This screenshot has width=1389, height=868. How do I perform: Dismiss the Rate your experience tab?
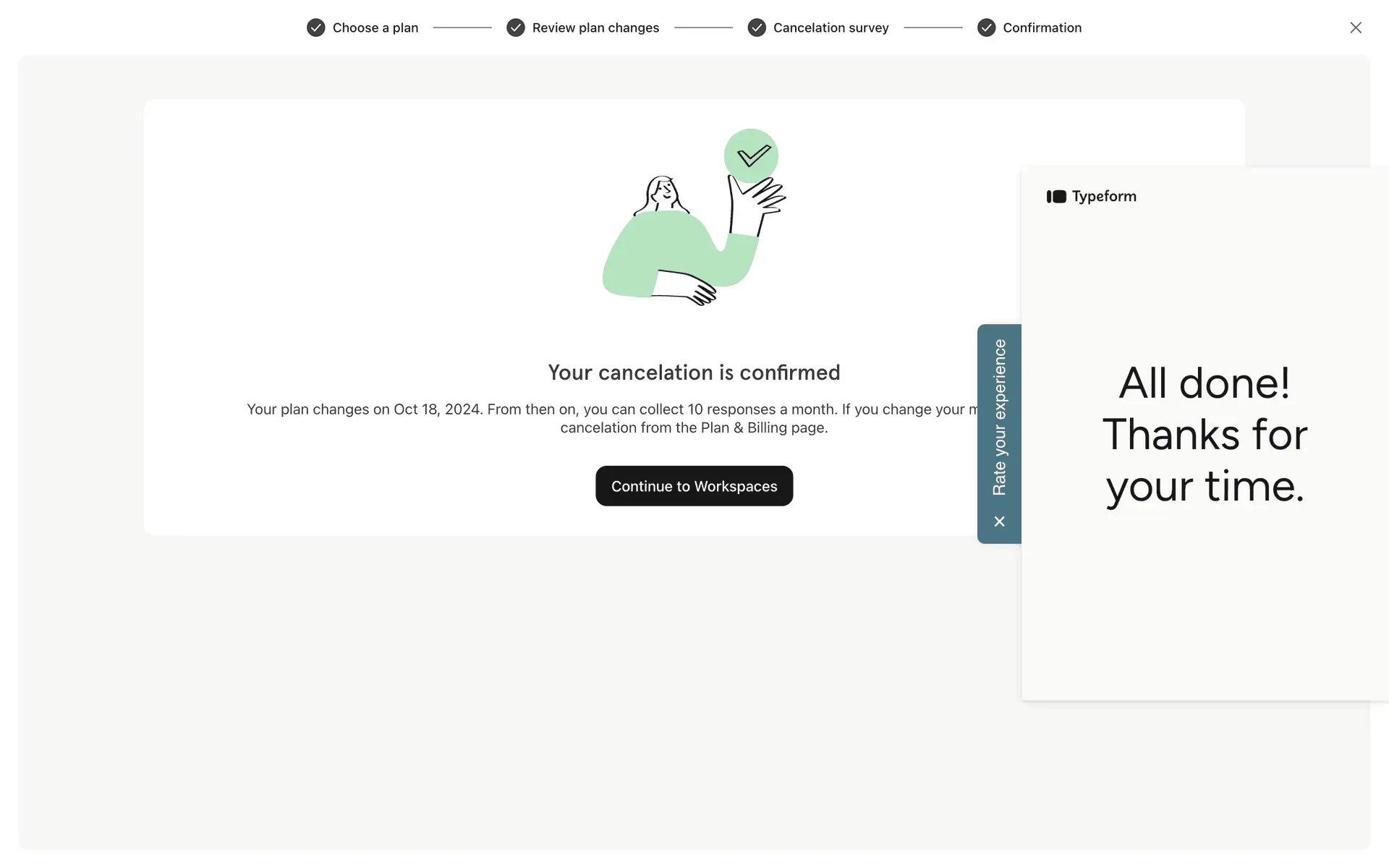[999, 522]
